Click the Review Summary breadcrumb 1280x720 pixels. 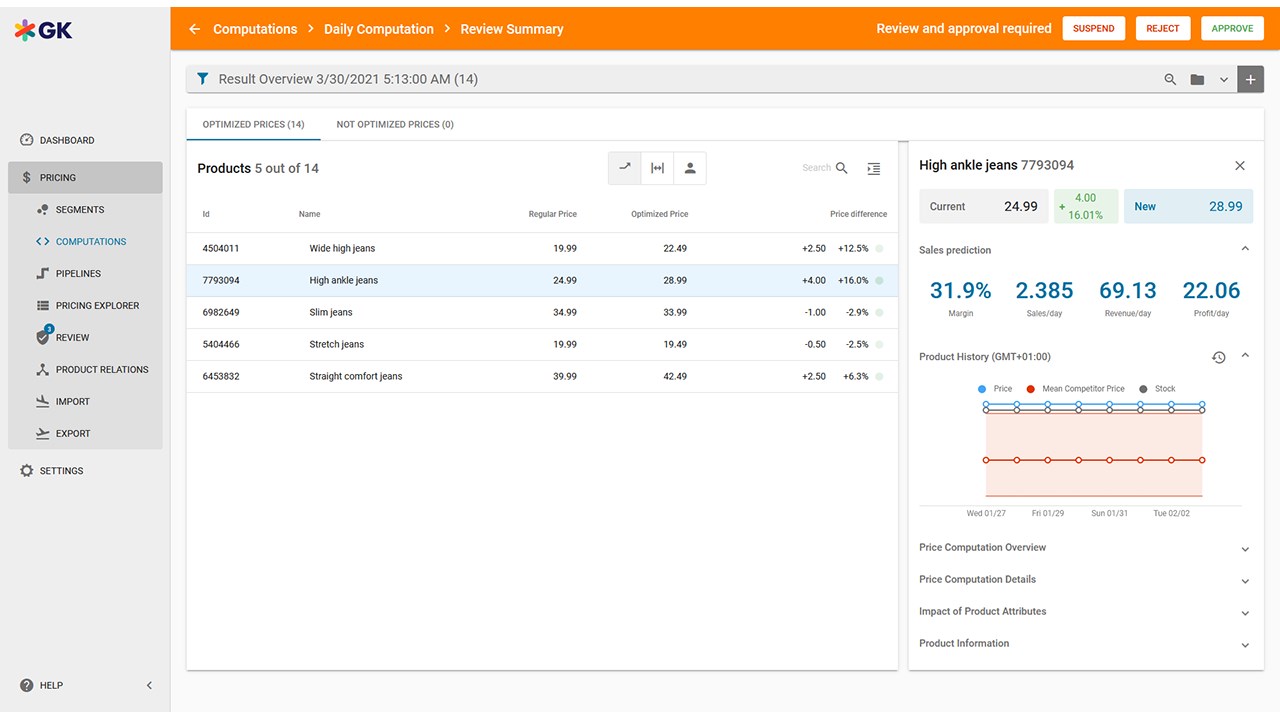click(x=512, y=29)
